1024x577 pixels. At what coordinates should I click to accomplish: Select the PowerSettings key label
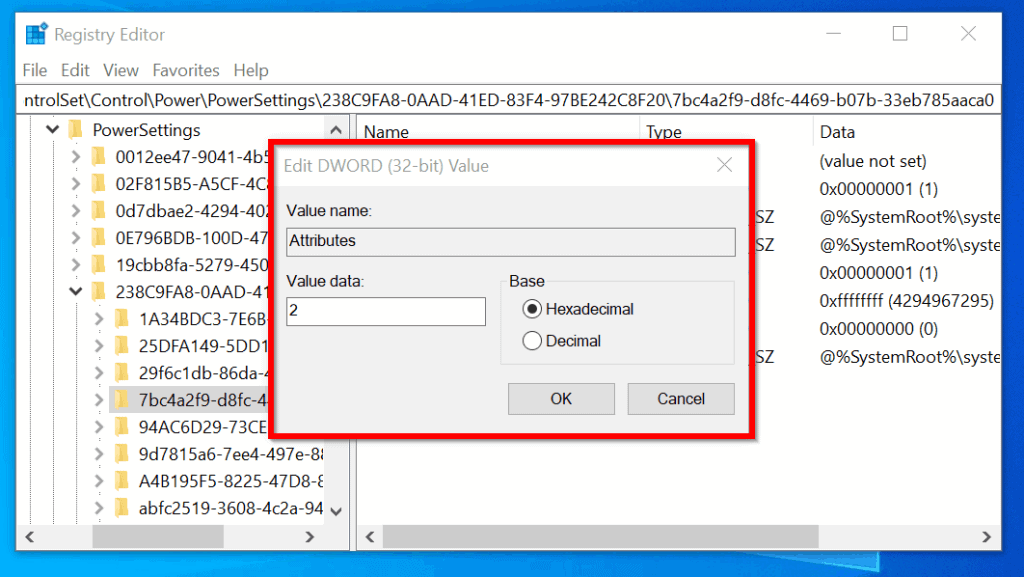146,130
